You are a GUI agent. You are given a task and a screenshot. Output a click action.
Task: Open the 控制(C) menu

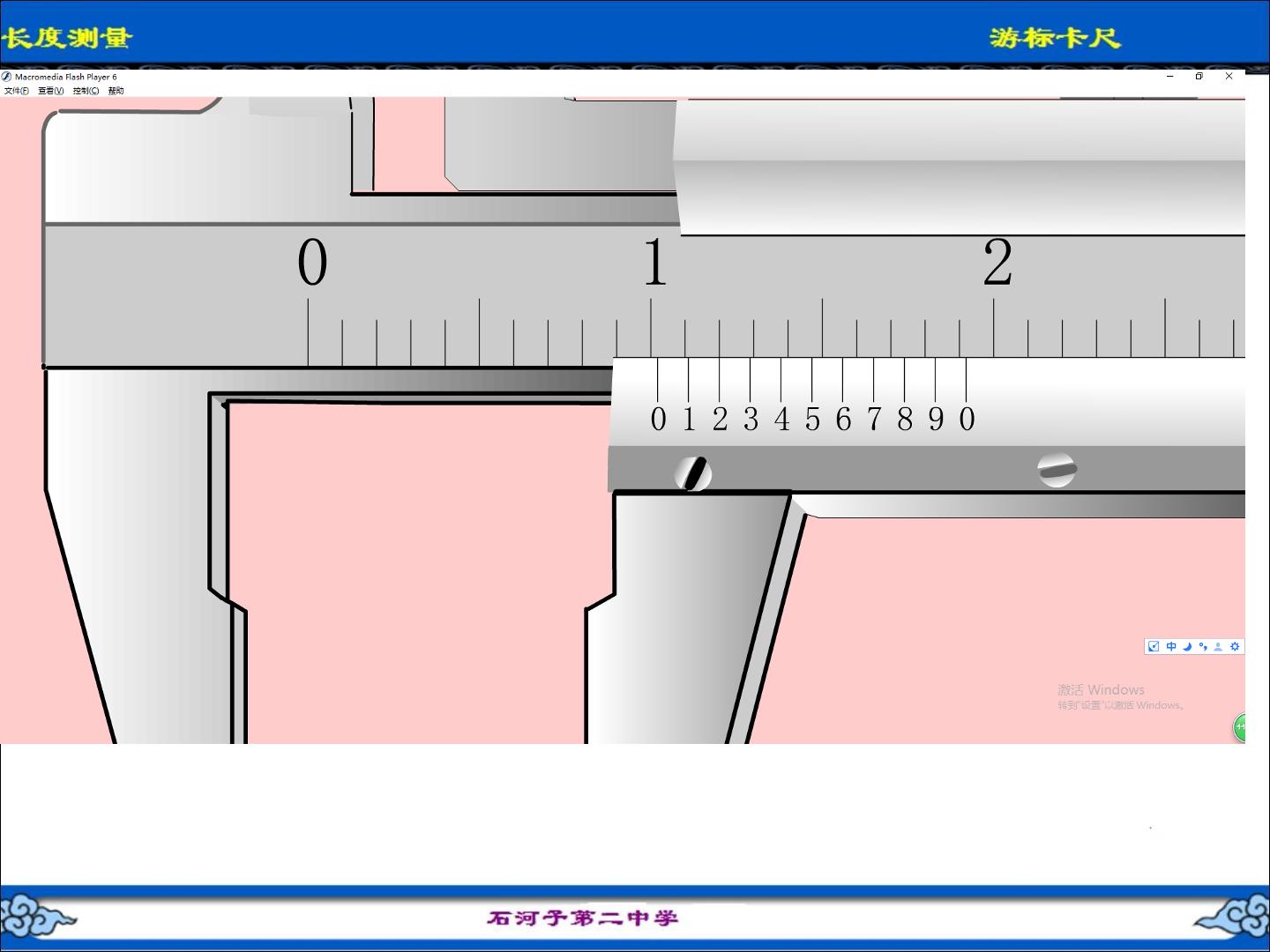pyautogui.click(x=86, y=91)
